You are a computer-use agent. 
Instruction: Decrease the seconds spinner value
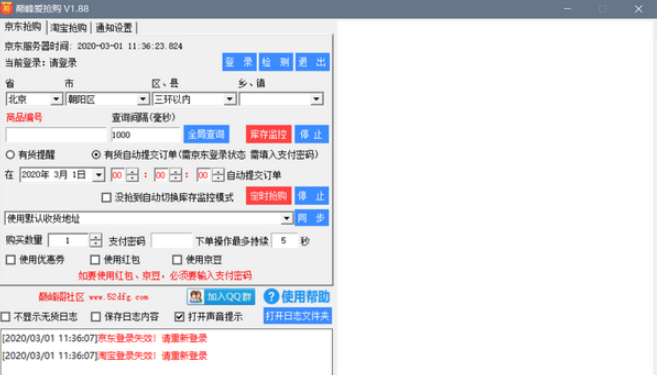pyautogui.click(x=218, y=178)
